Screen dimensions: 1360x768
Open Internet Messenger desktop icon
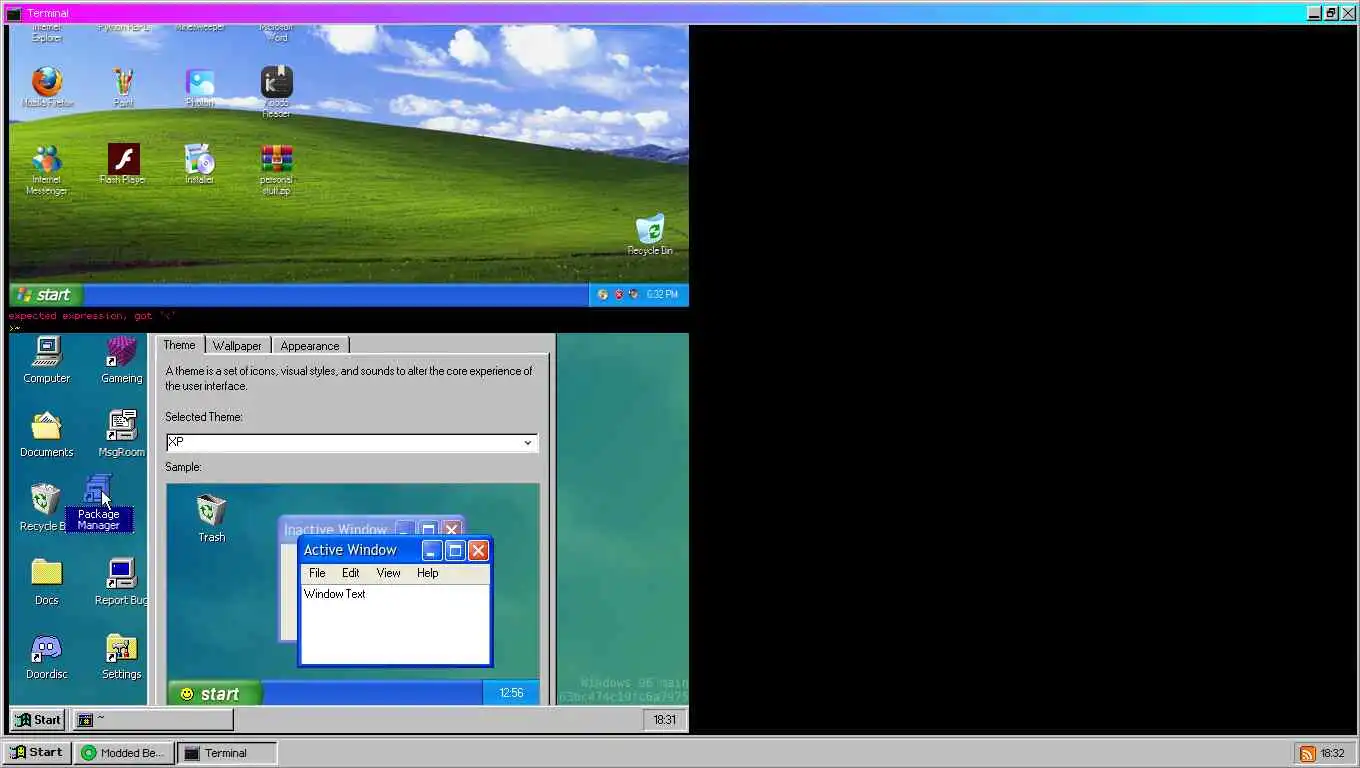[x=47, y=170]
